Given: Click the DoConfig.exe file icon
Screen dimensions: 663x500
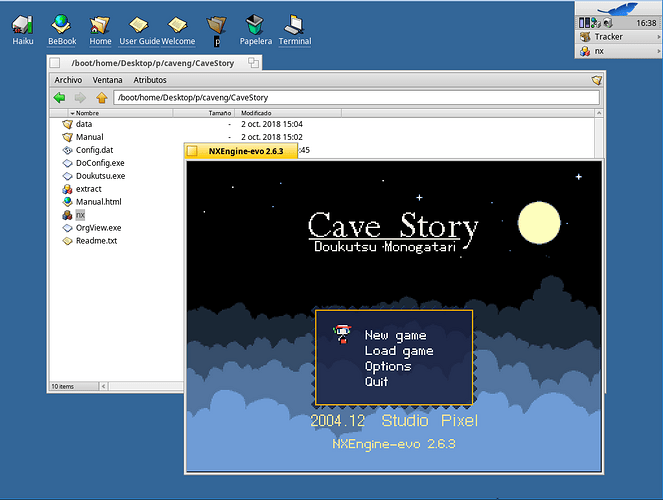Looking at the screenshot, I should [67, 163].
